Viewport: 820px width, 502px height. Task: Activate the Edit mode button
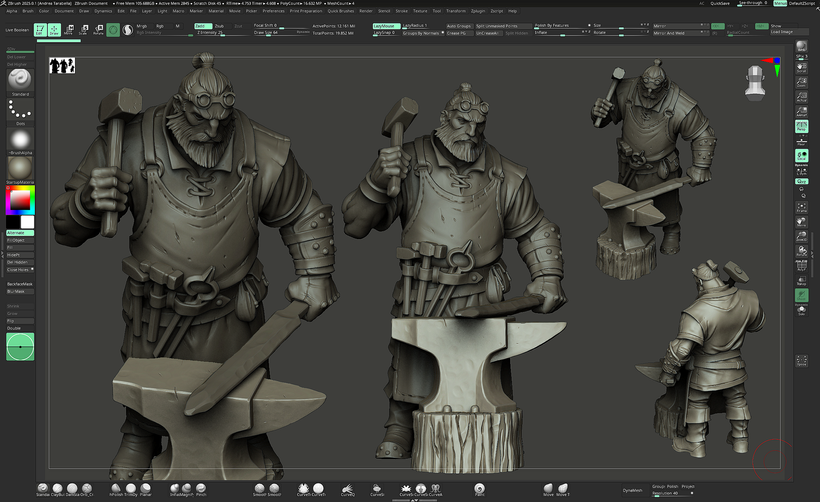[40, 29]
